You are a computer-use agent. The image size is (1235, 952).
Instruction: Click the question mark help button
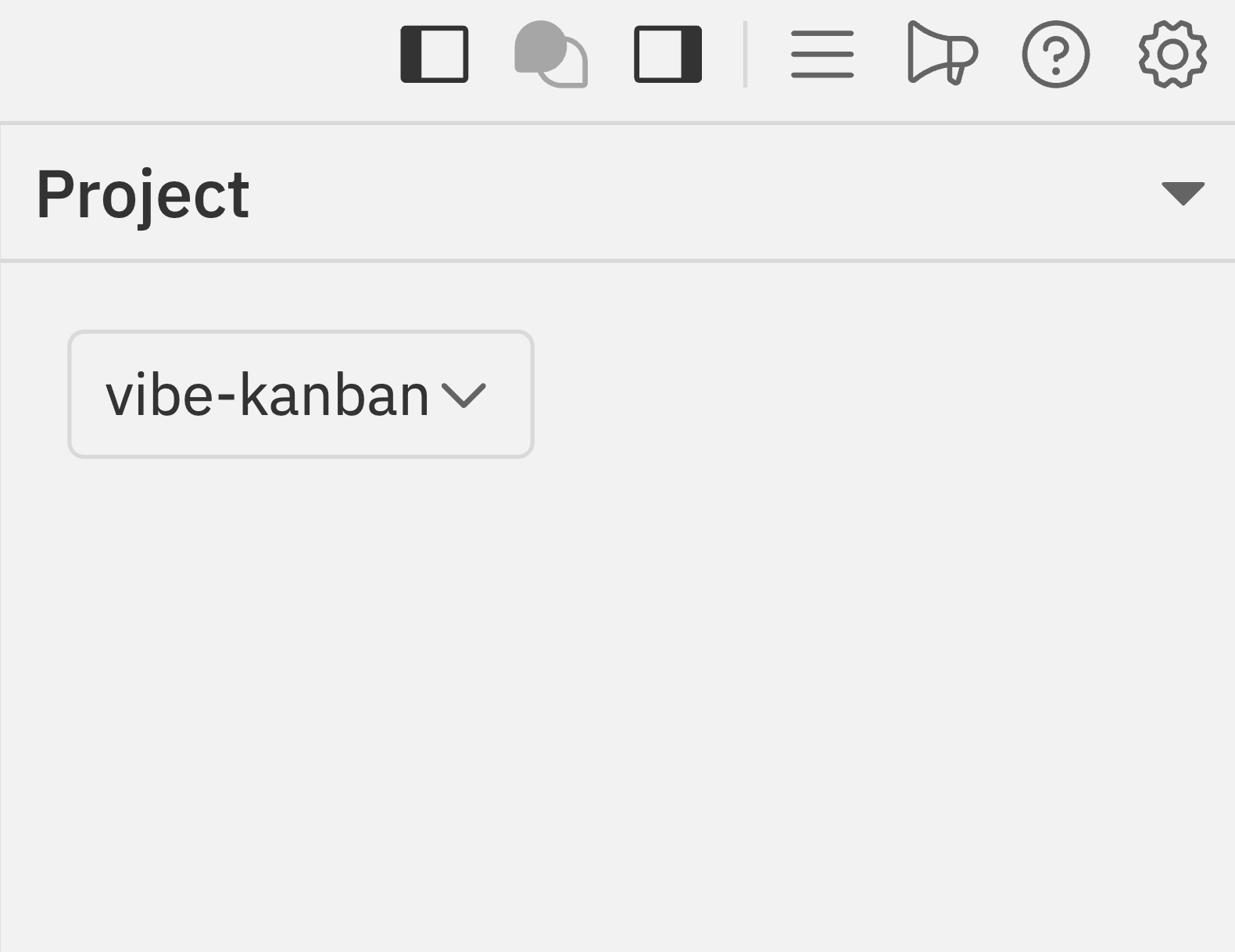[1055, 54]
